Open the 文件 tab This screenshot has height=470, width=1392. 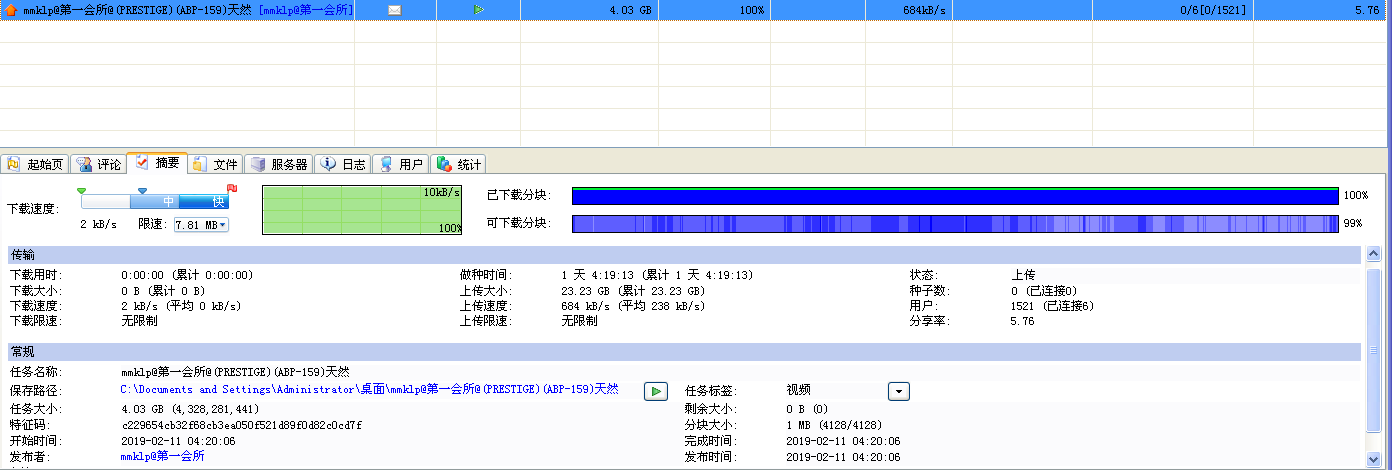[216, 164]
